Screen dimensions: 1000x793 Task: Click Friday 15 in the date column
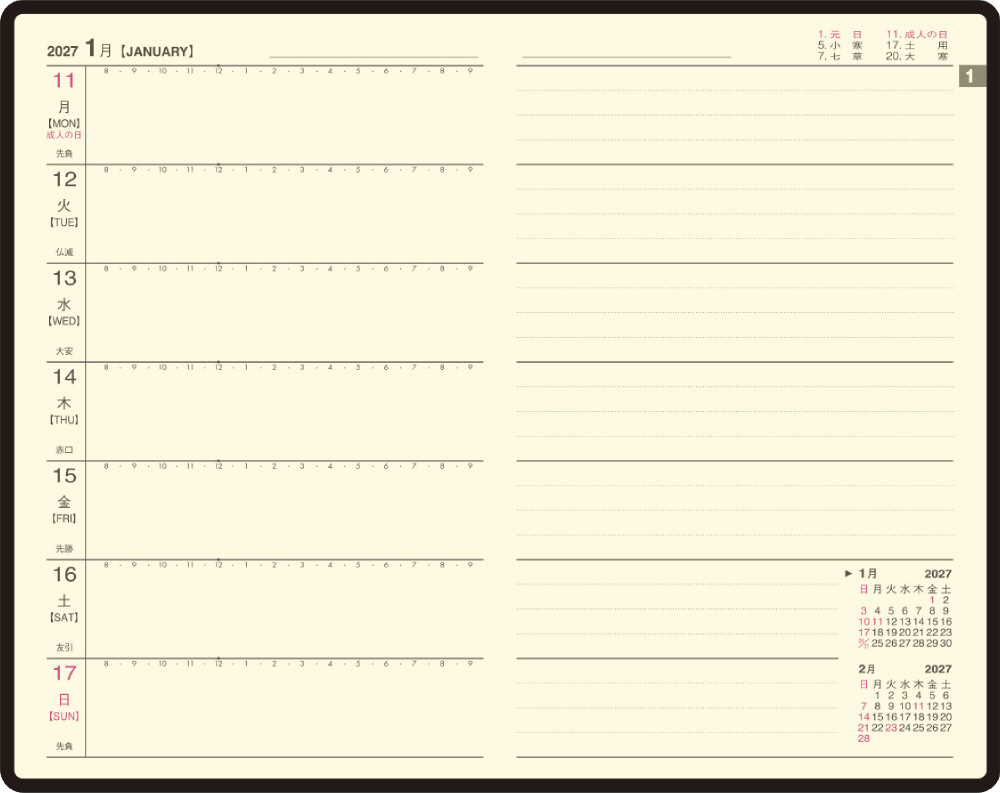click(64, 476)
